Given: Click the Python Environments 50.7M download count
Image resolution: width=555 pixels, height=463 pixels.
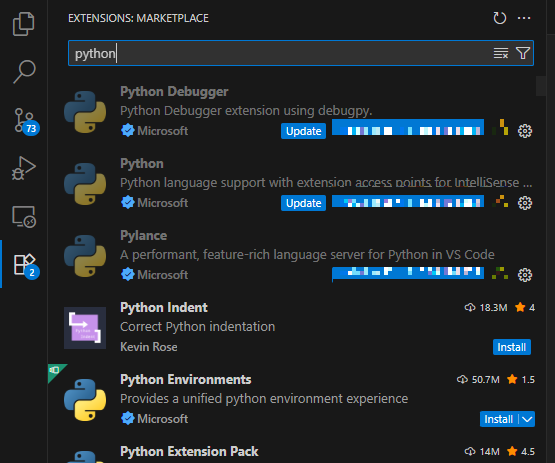Looking at the screenshot, I should tap(478, 379).
